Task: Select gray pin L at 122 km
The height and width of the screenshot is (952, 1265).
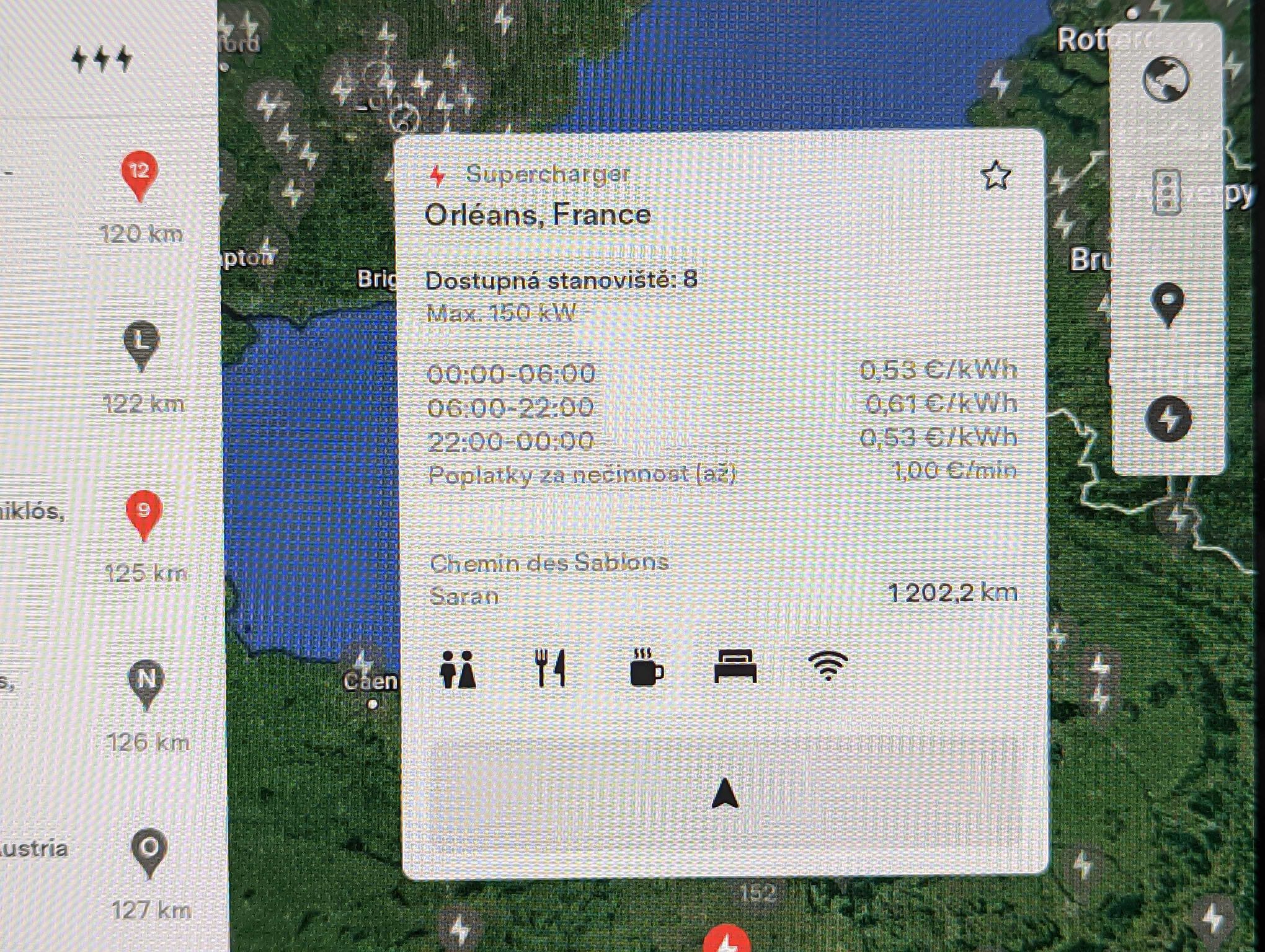Action: pyautogui.click(x=141, y=346)
